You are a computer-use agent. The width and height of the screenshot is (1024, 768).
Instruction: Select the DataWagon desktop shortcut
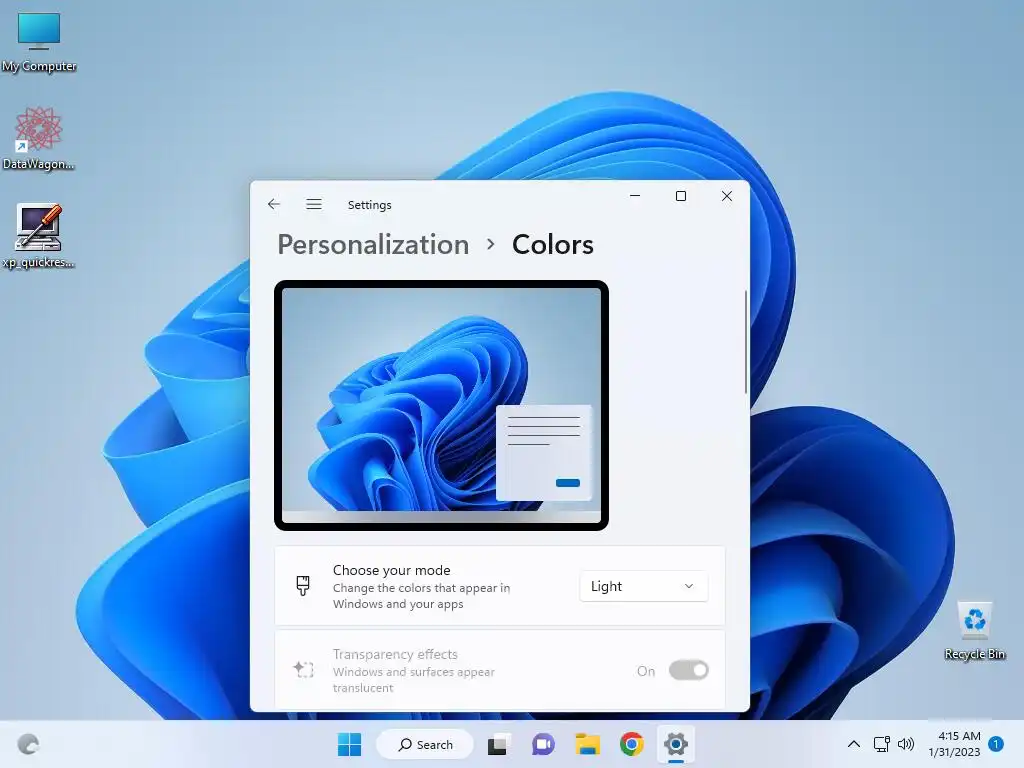39,138
